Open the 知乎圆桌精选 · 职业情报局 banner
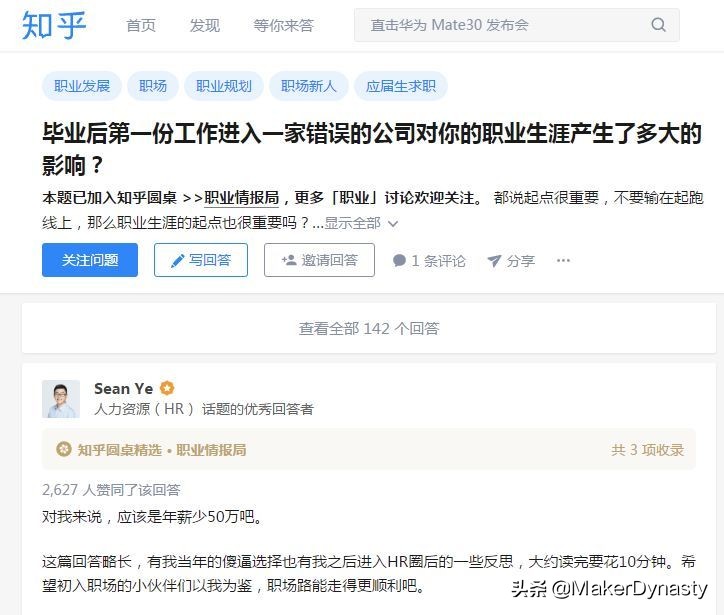This screenshot has width=724, height=615. click(369, 449)
